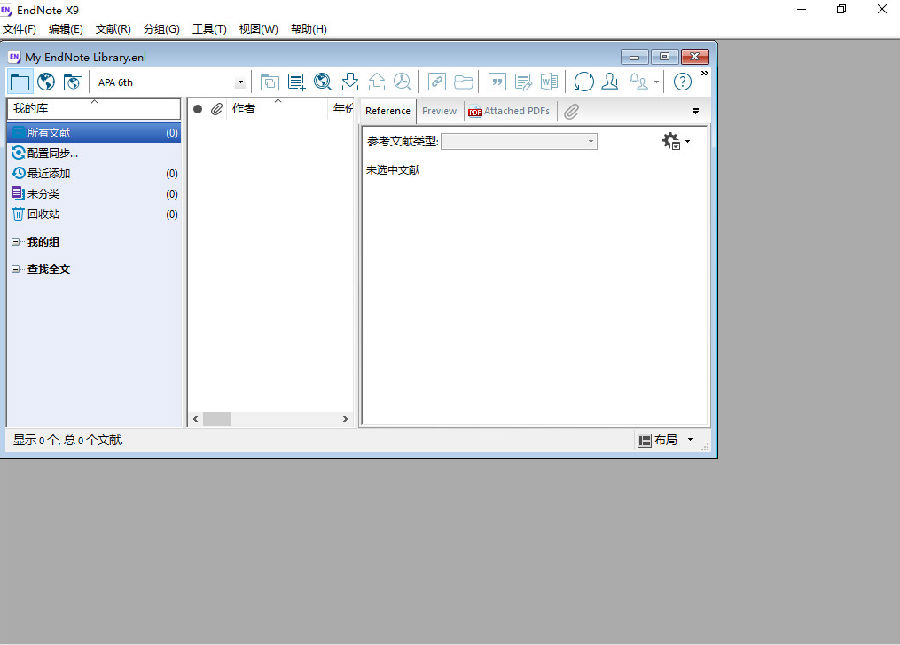Sort by attachment paperclip column
Viewport: 900px width, 645px height.
(216, 109)
